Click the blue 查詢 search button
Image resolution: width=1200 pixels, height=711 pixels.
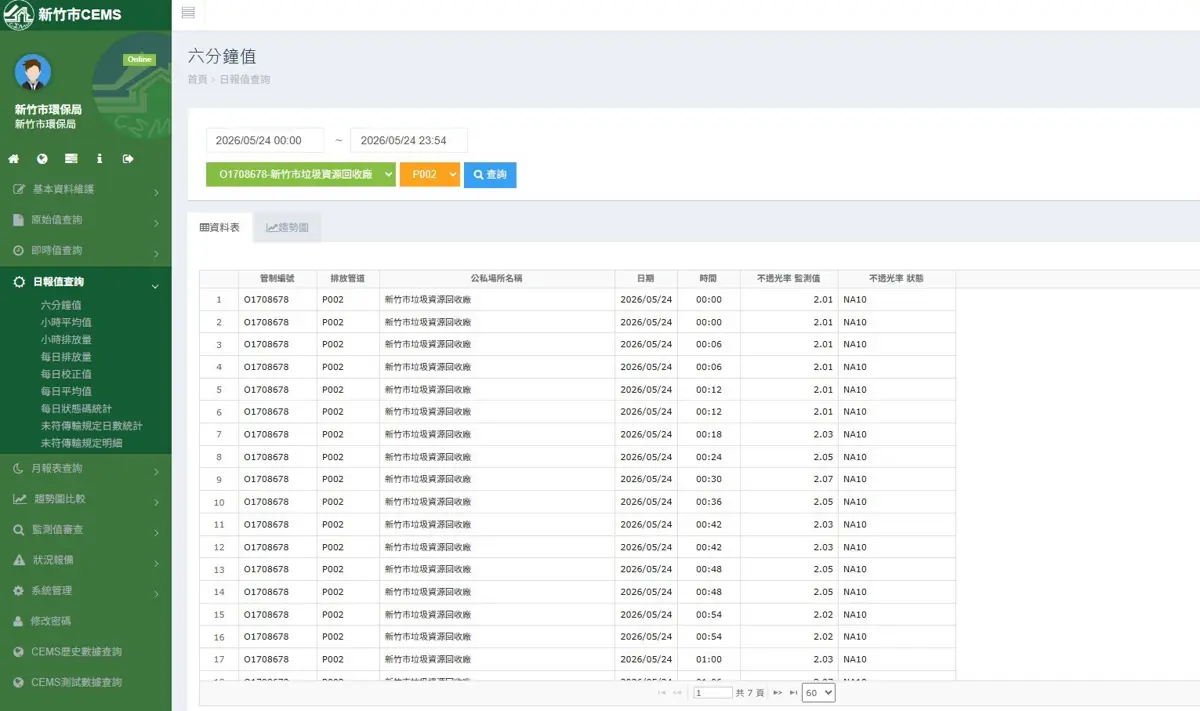click(x=490, y=175)
